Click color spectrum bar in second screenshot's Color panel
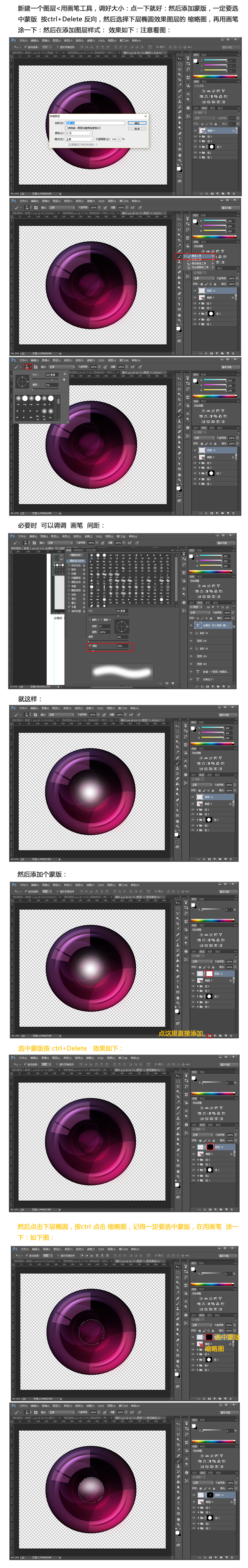The height and width of the screenshot is (1568, 248). [214, 236]
